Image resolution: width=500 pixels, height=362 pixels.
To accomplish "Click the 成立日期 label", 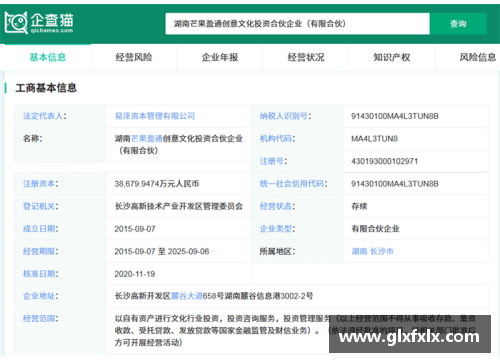I will (x=39, y=229).
